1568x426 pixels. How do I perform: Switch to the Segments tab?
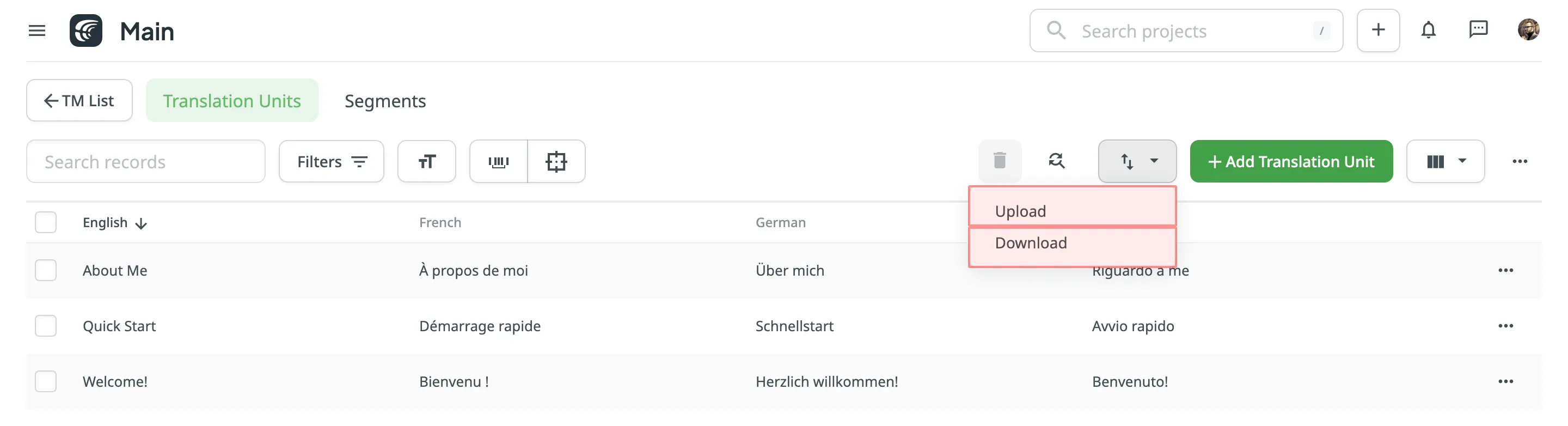click(x=385, y=101)
